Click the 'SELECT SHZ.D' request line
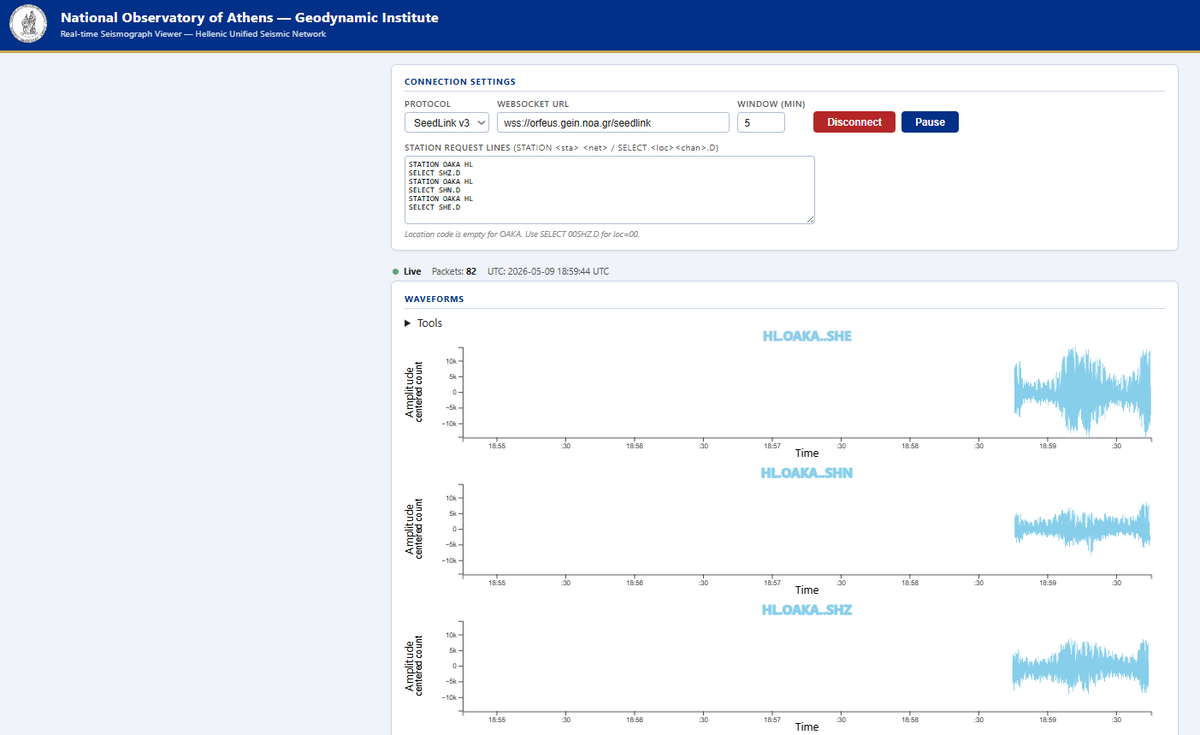 [434, 173]
